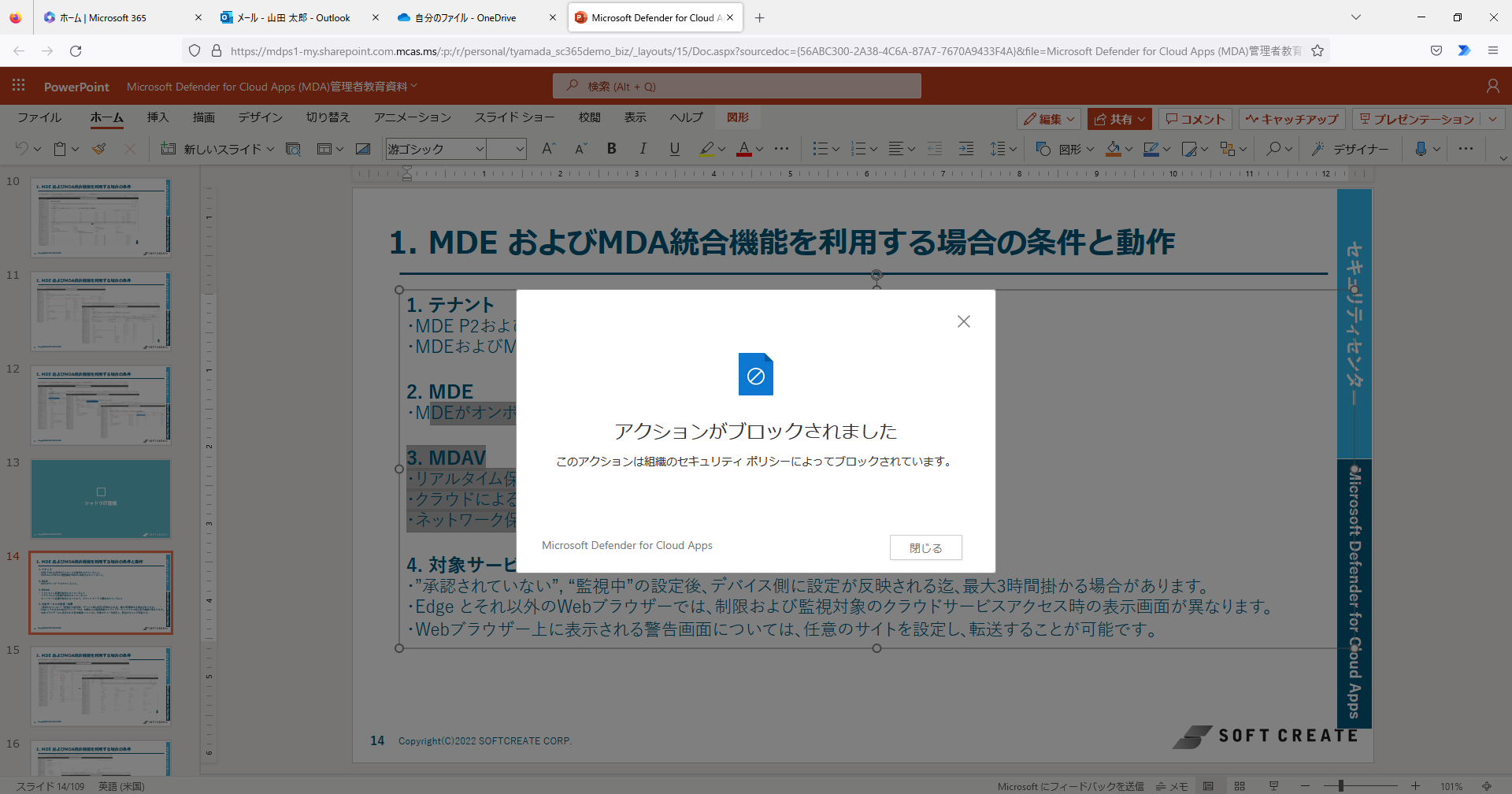
Task: Toggle Underline formatting
Action: point(675,149)
